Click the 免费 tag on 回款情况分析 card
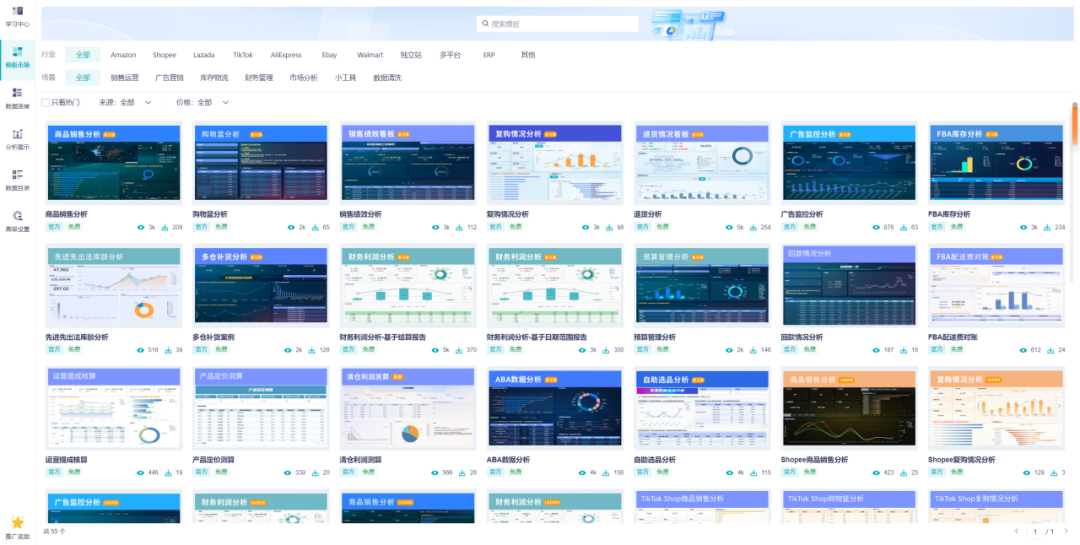The width and height of the screenshot is (1080, 545). coord(810,350)
